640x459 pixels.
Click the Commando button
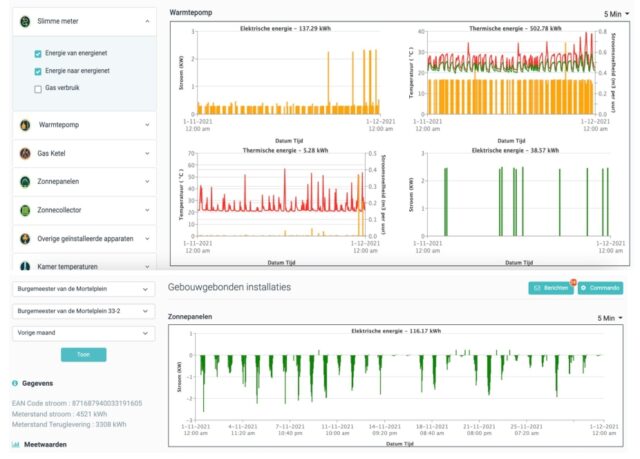(x=600, y=288)
